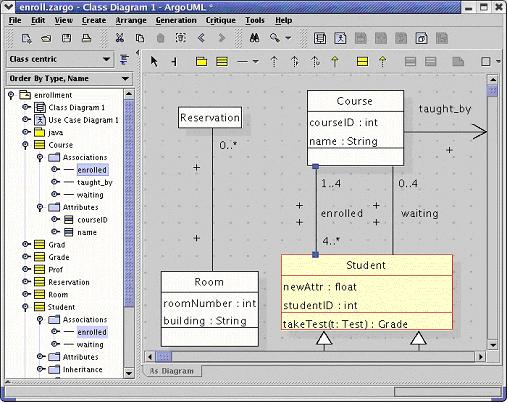Click the binoculars find icon
Screen dimensions: 508x404
click(x=255, y=38)
